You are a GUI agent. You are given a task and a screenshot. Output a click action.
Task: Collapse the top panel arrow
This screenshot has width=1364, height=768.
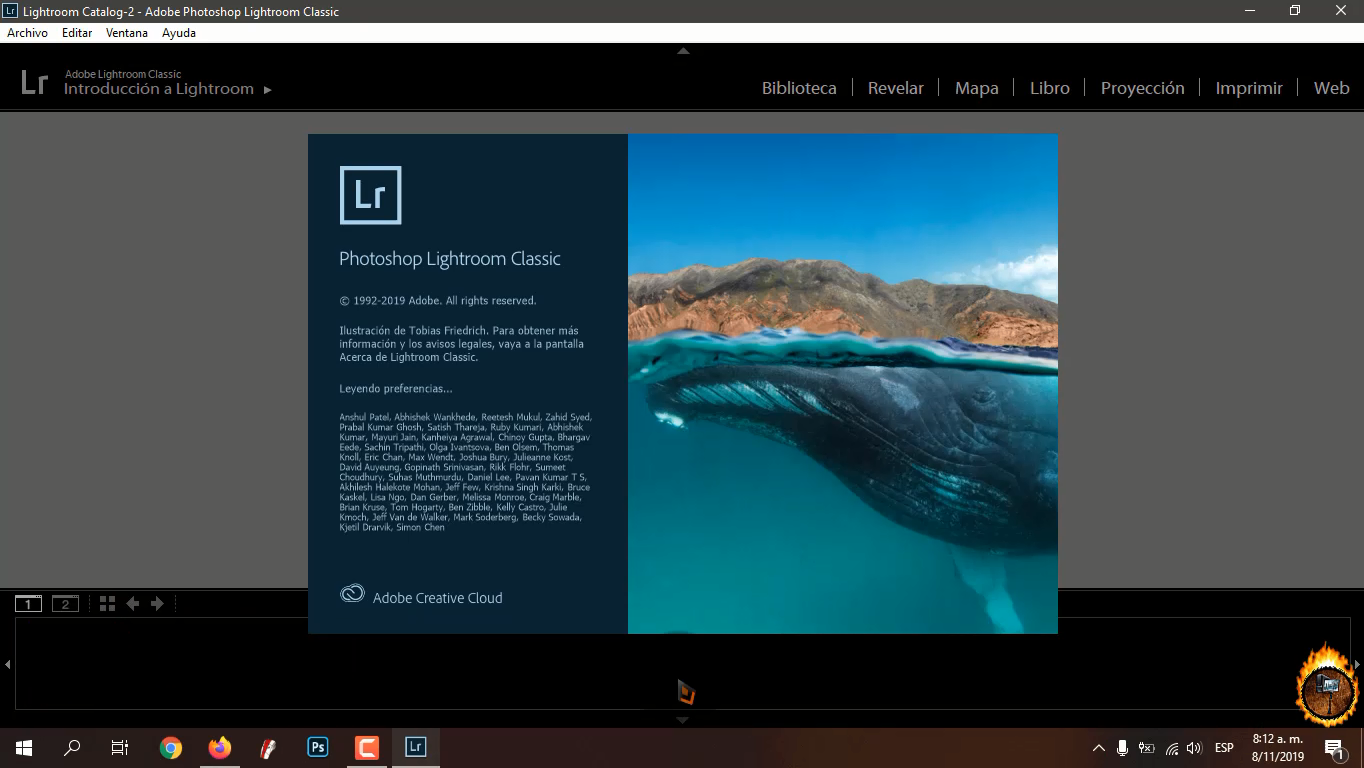[x=683, y=50]
